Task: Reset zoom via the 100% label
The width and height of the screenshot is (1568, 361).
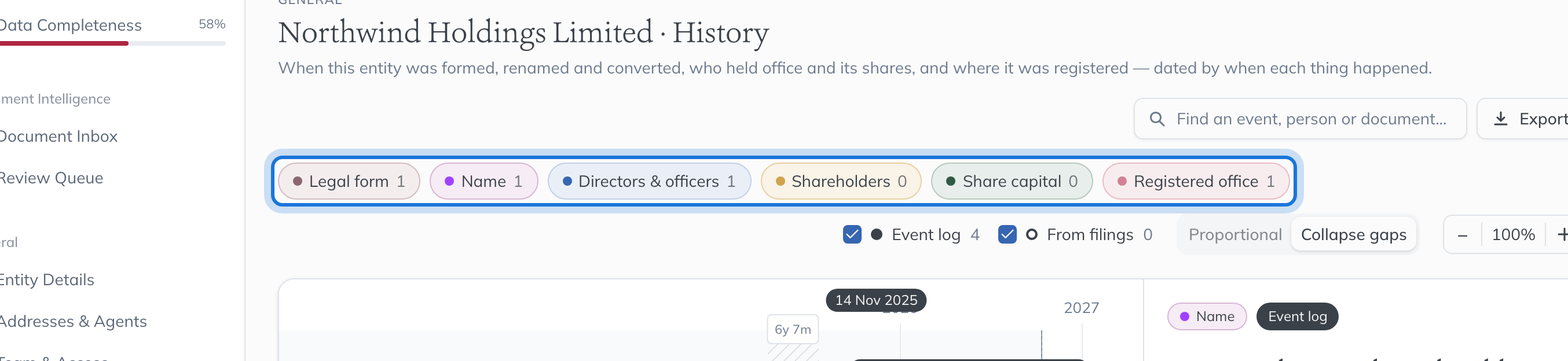Action: 1513,234
